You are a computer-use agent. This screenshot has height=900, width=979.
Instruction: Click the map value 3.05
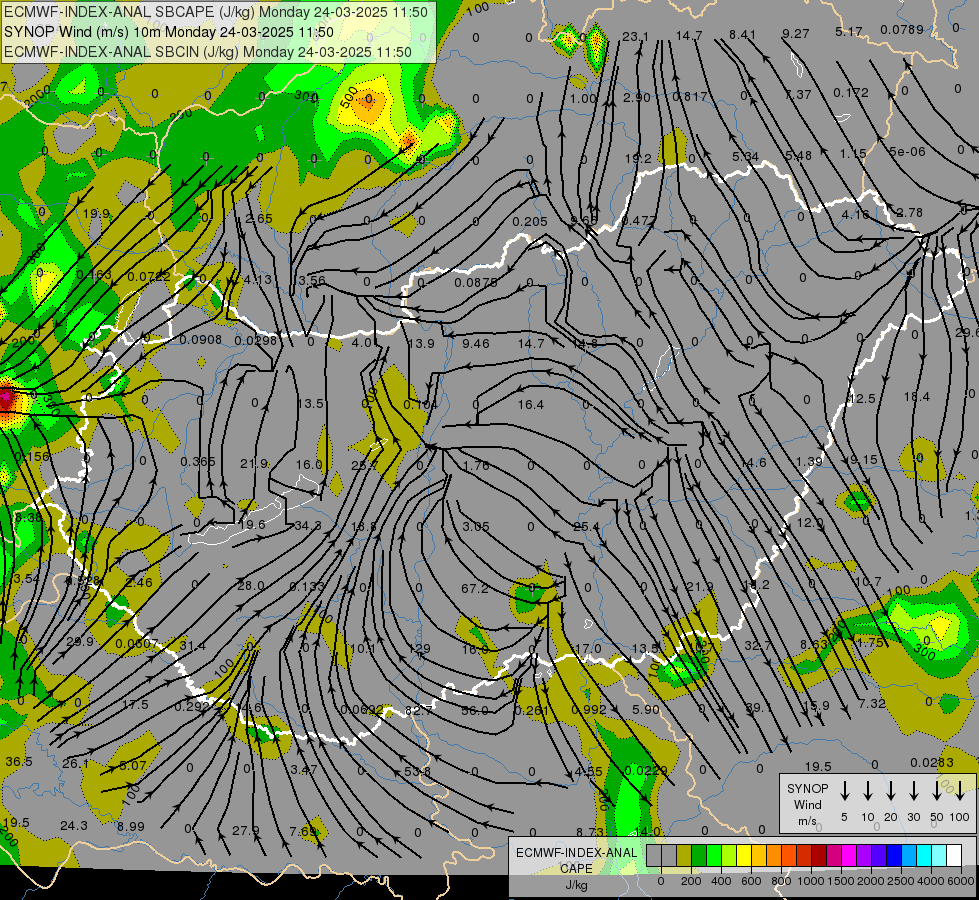coord(476,527)
